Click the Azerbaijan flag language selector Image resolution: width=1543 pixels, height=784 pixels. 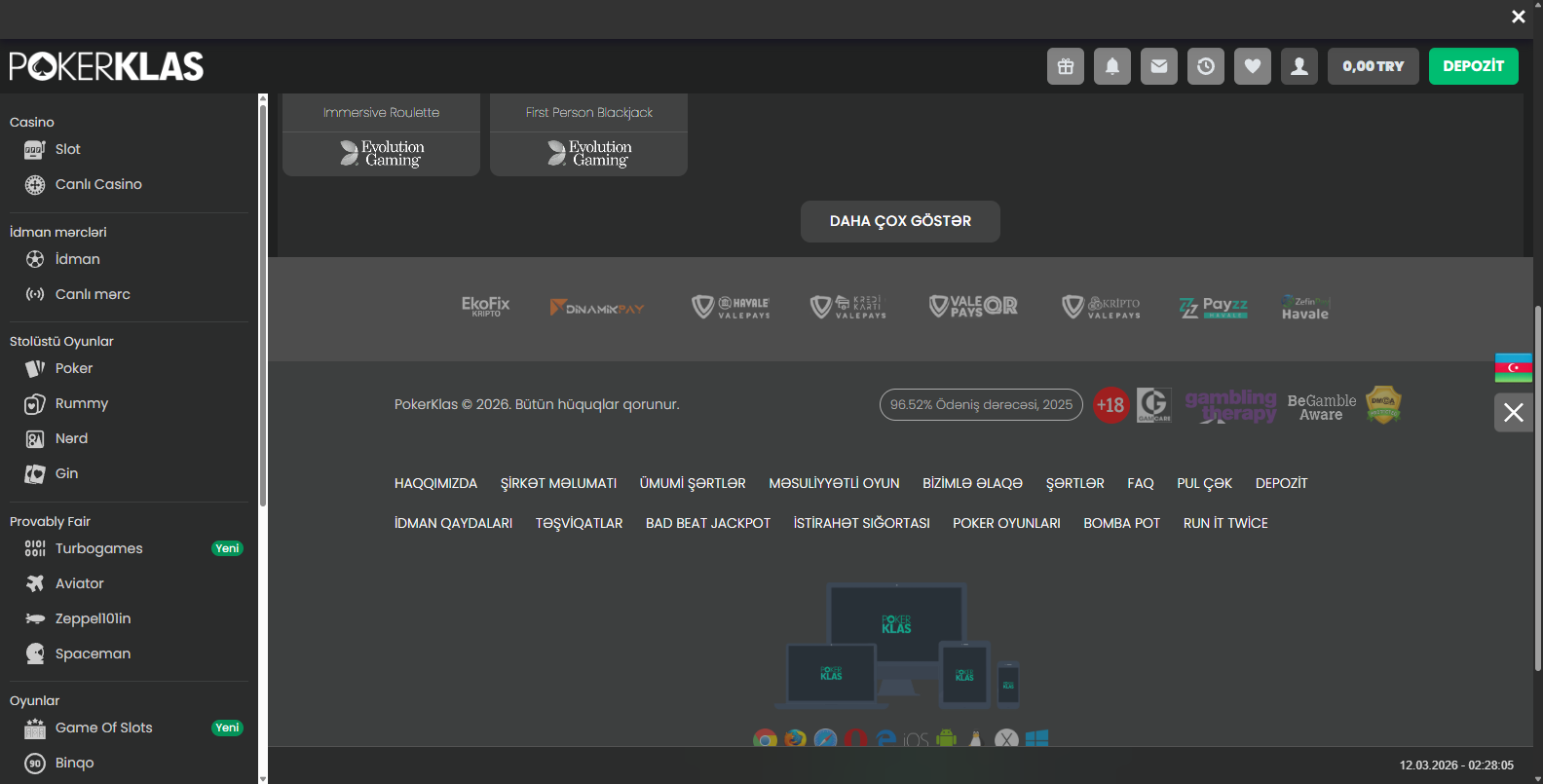point(1513,367)
